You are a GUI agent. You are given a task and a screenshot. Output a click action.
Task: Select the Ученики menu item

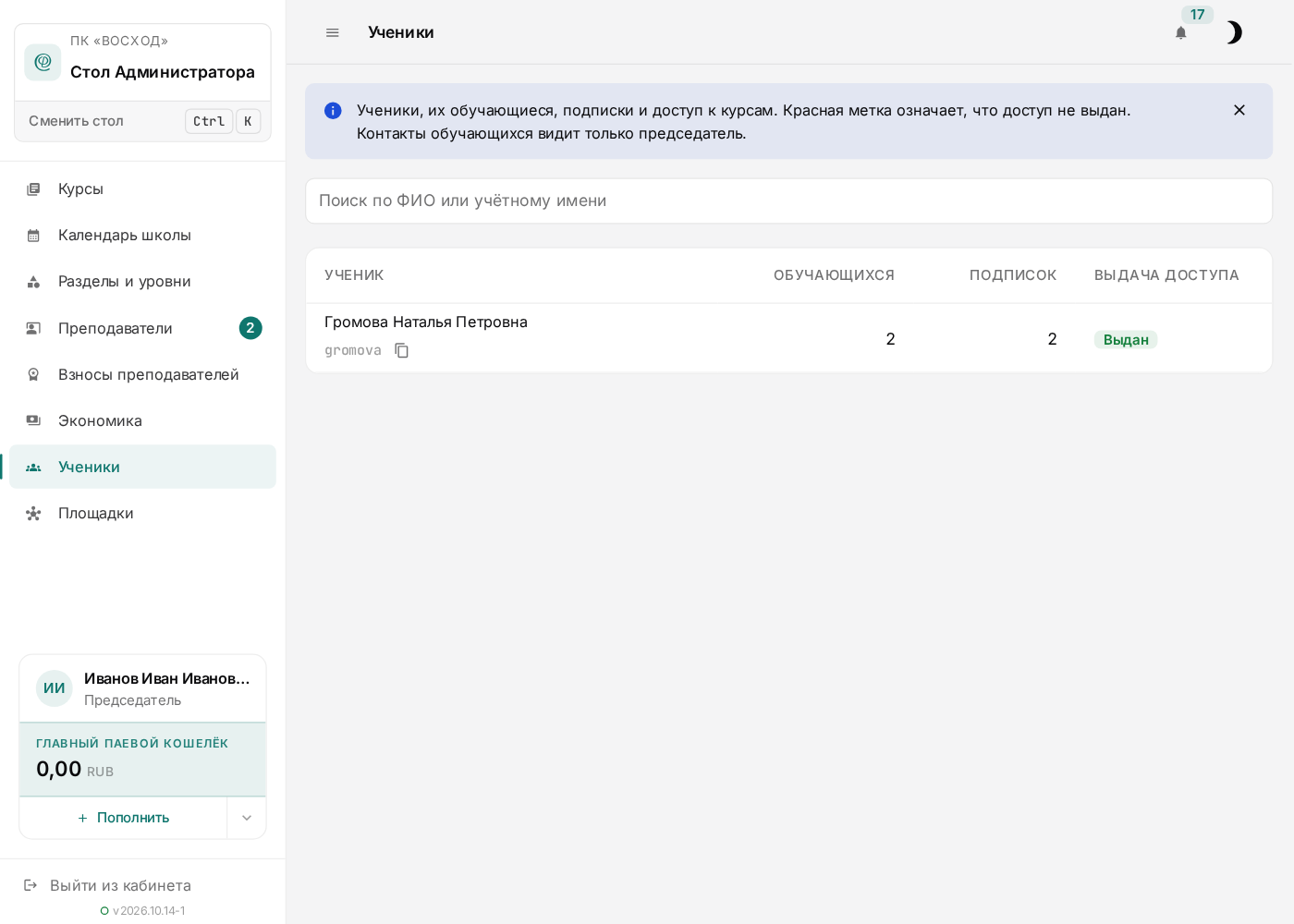click(x=142, y=467)
